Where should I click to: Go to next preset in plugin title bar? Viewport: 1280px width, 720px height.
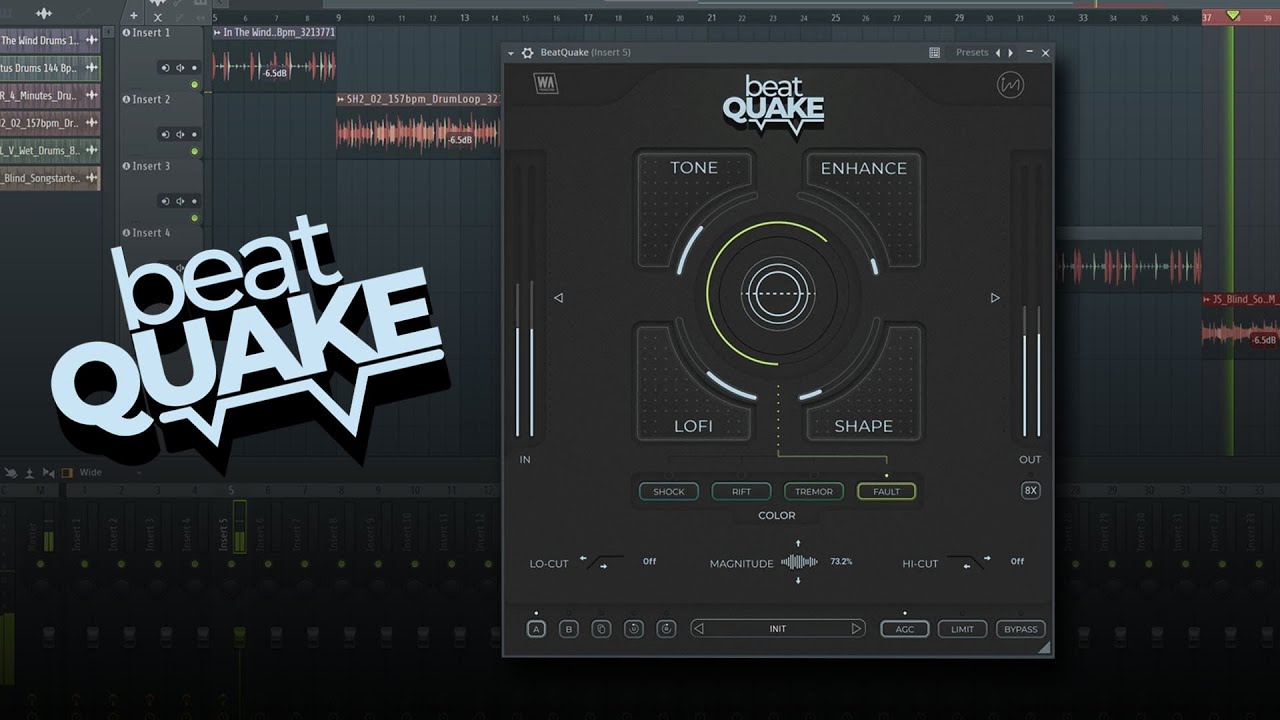coord(1010,52)
